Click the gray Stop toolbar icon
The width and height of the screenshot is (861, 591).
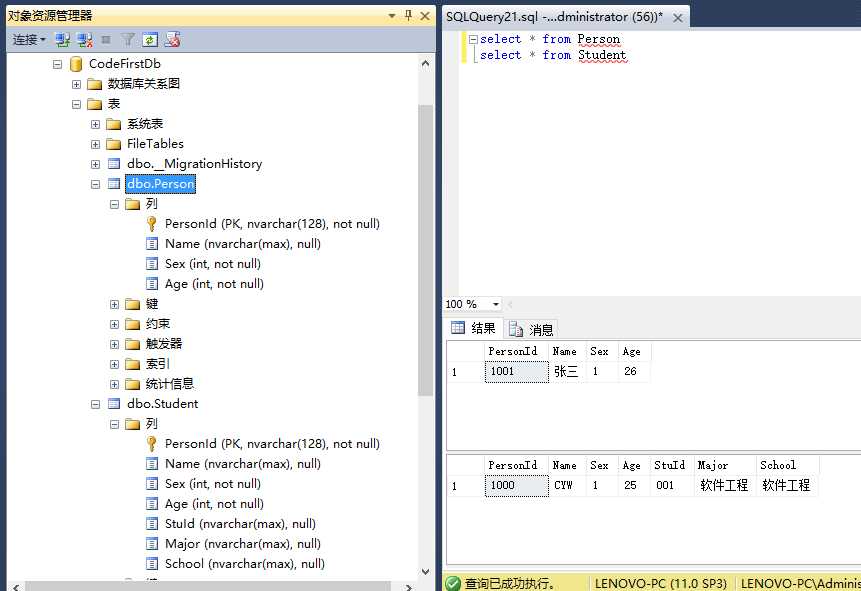[x=106, y=40]
